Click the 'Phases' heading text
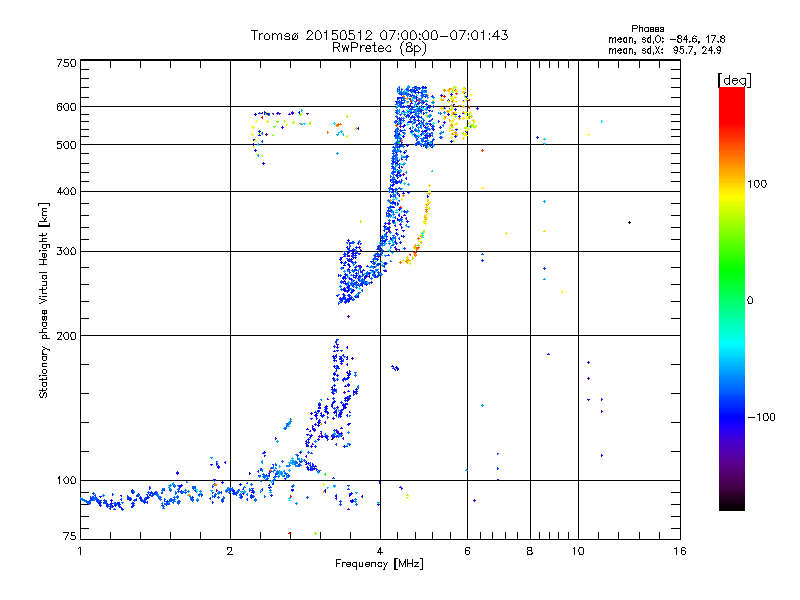The width and height of the screenshot is (800, 600). tap(647, 29)
